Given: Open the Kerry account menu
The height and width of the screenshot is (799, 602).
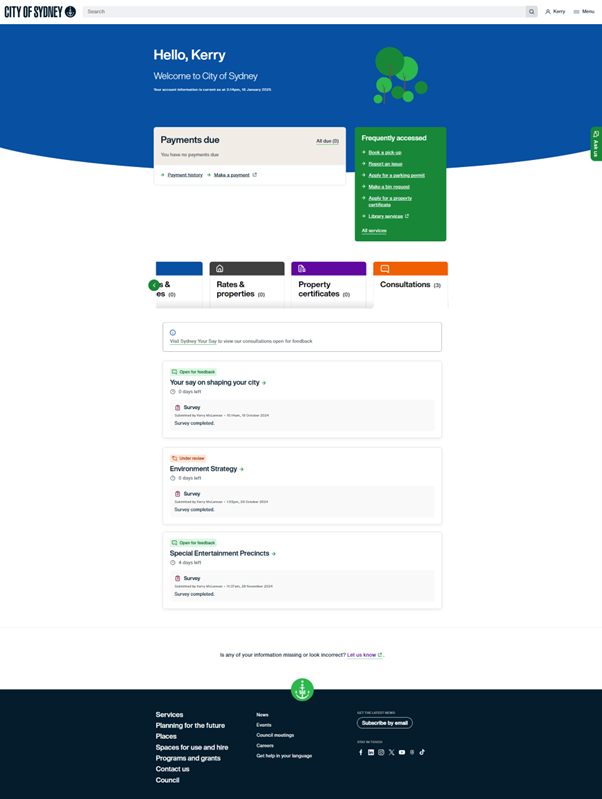Looking at the screenshot, I should [x=555, y=12].
